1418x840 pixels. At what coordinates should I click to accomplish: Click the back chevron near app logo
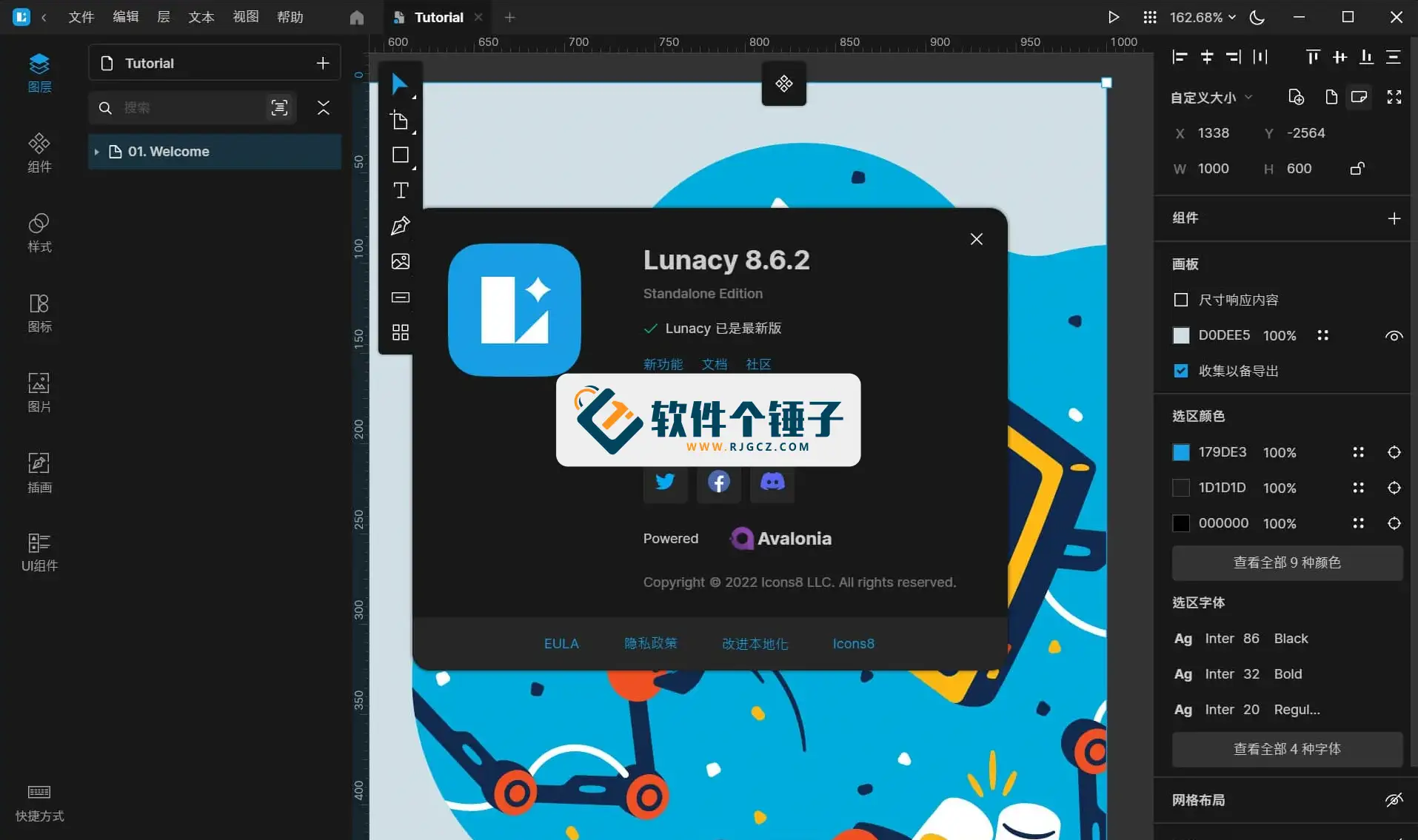click(x=44, y=17)
